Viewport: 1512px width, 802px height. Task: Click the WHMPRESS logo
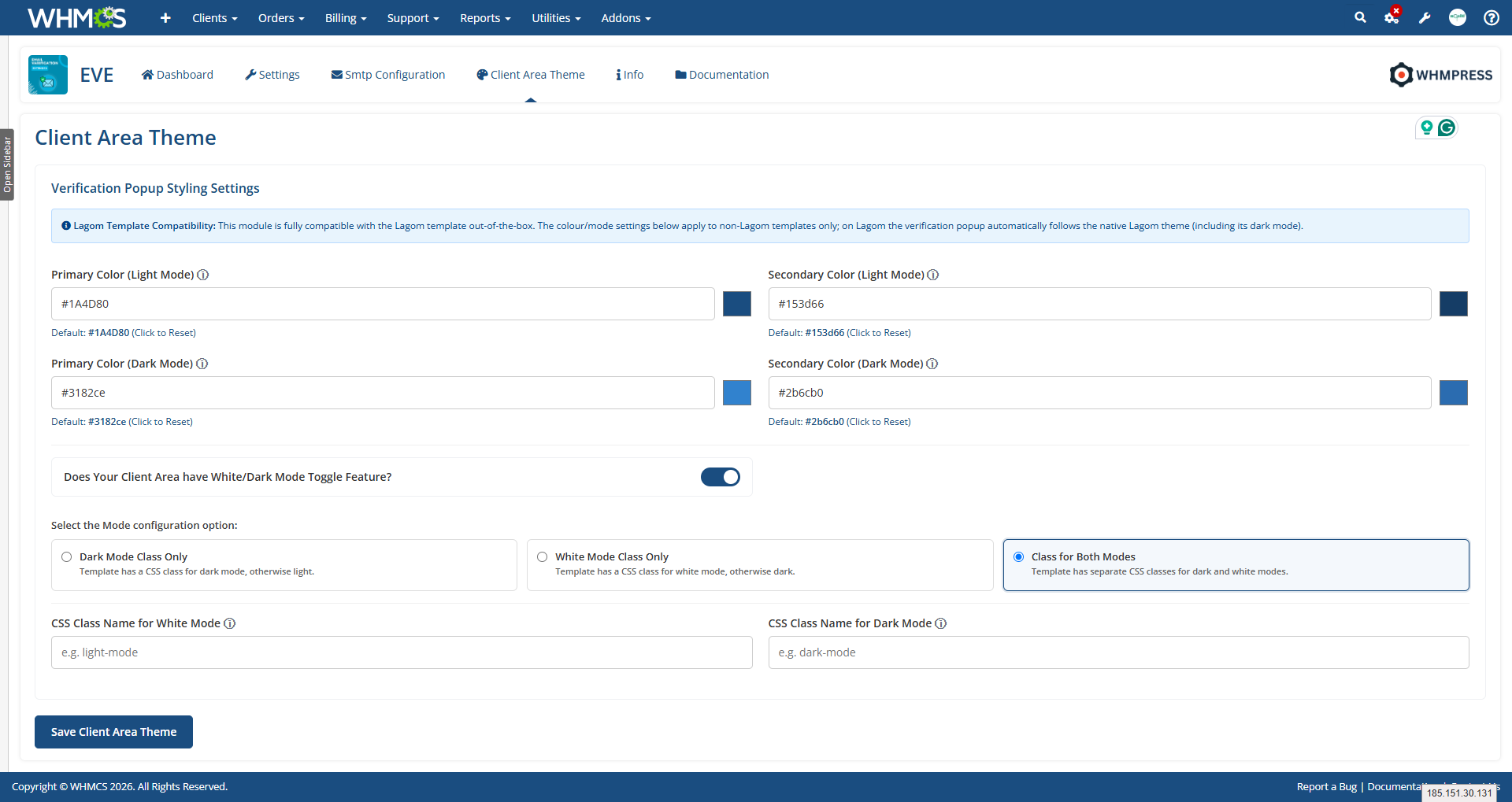[x=1441, y=75]
